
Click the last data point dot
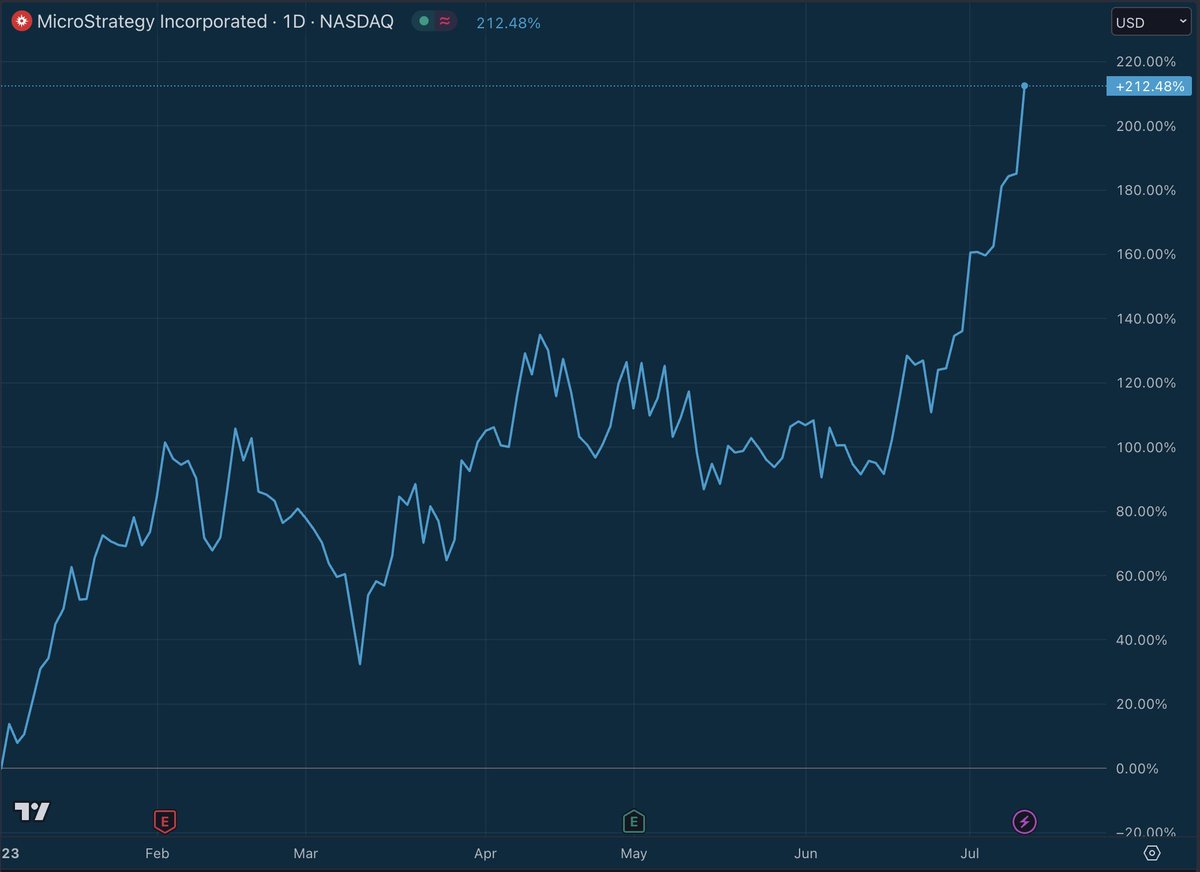(x=1024, y=86)
